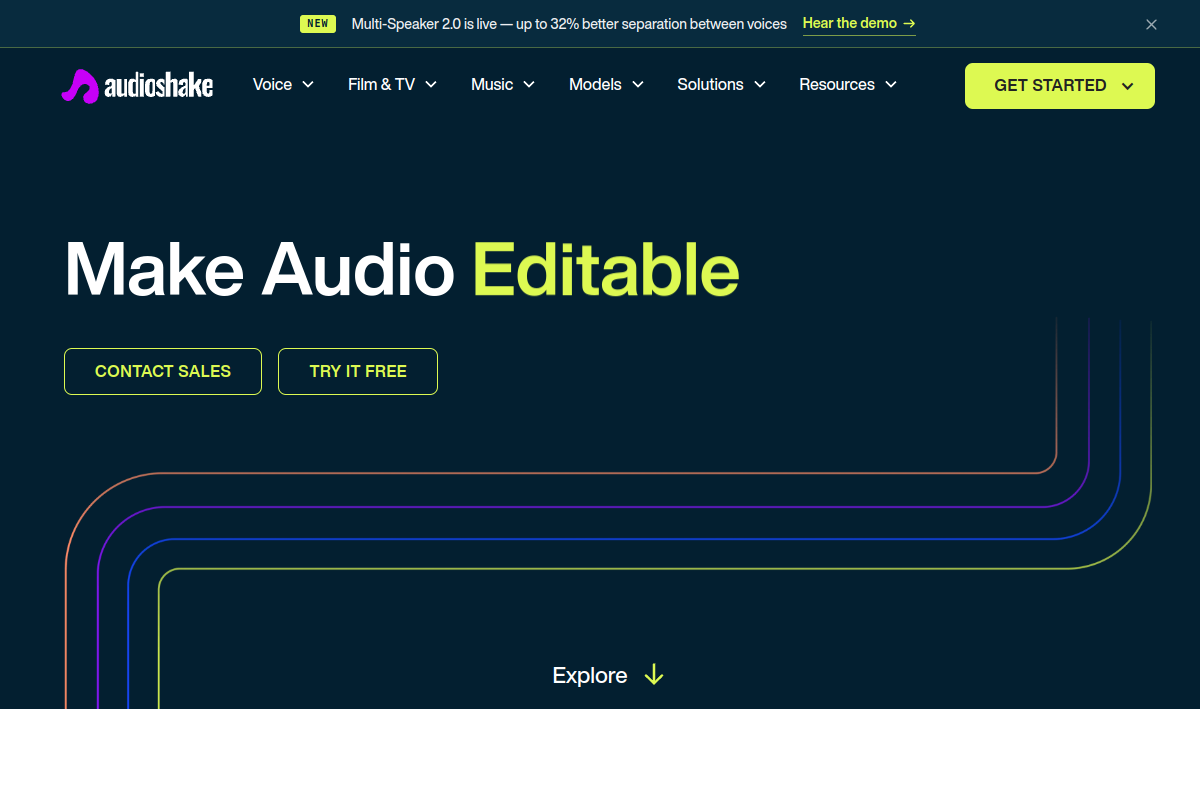Expand the chevron next to Music
The height and width of the screenshot is (800, 1200).
click(x=529, y=85)
